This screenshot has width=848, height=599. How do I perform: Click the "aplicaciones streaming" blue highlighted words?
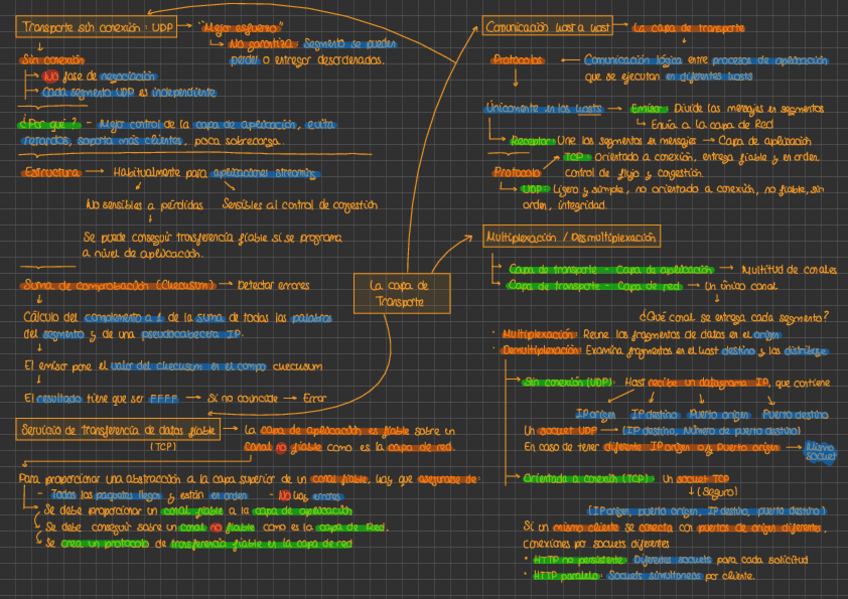pos(264,174)
